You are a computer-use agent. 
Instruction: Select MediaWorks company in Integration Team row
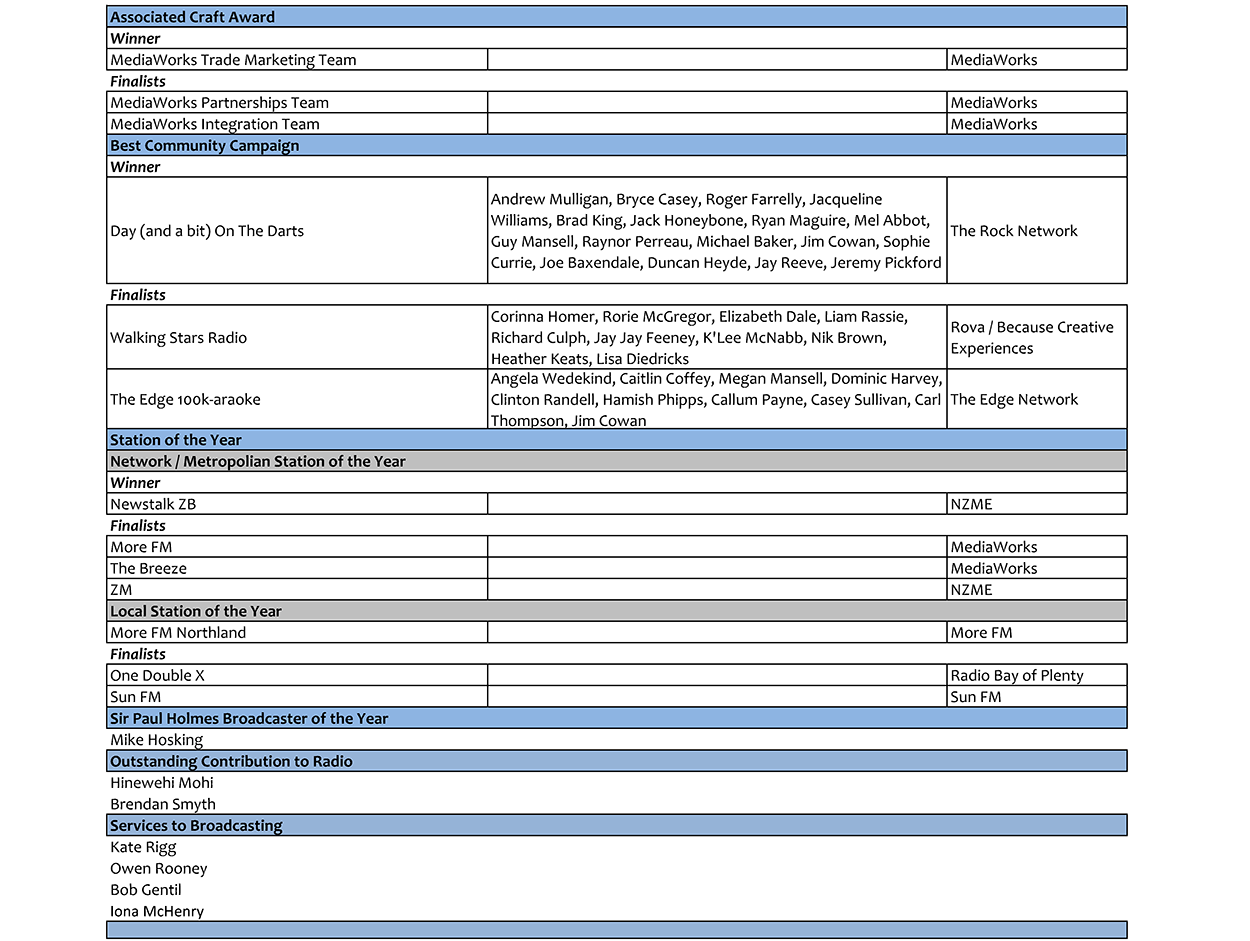click(x=1037, y=124)
